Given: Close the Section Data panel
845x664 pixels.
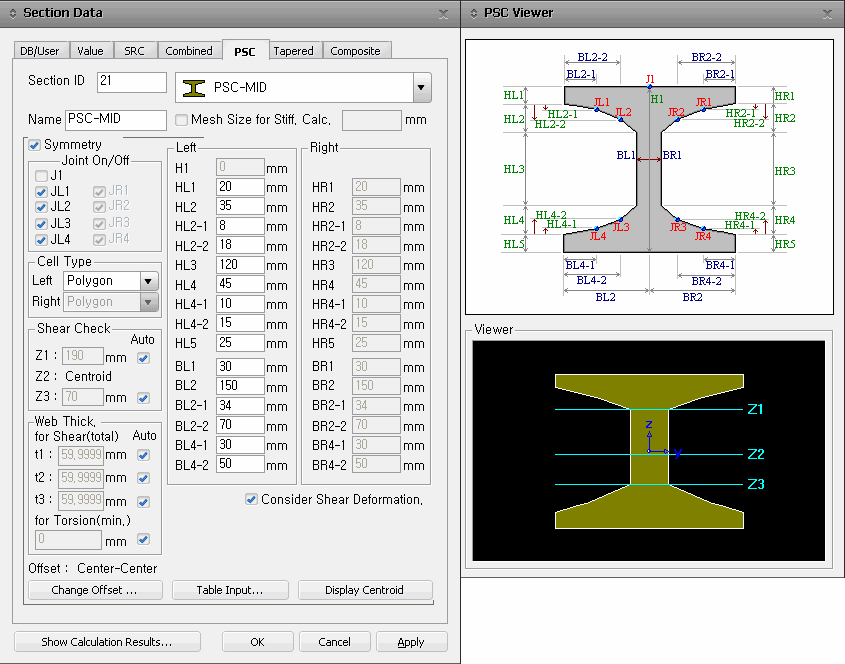Looking at the screenshot, I should coord(443,14).
